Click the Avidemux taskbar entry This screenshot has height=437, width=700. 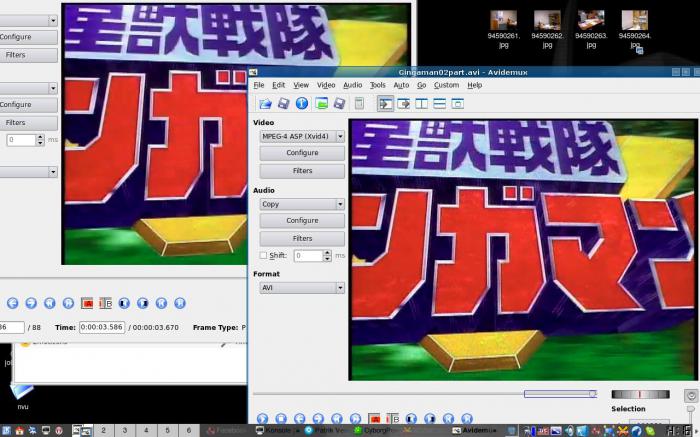click(475, 431)
